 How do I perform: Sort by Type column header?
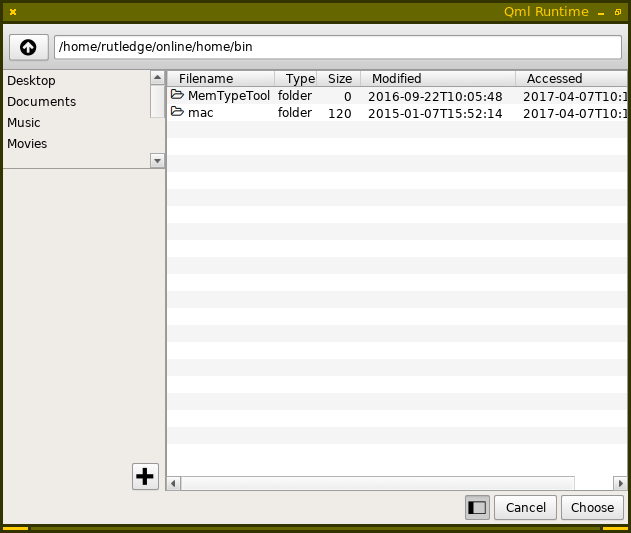300,78
